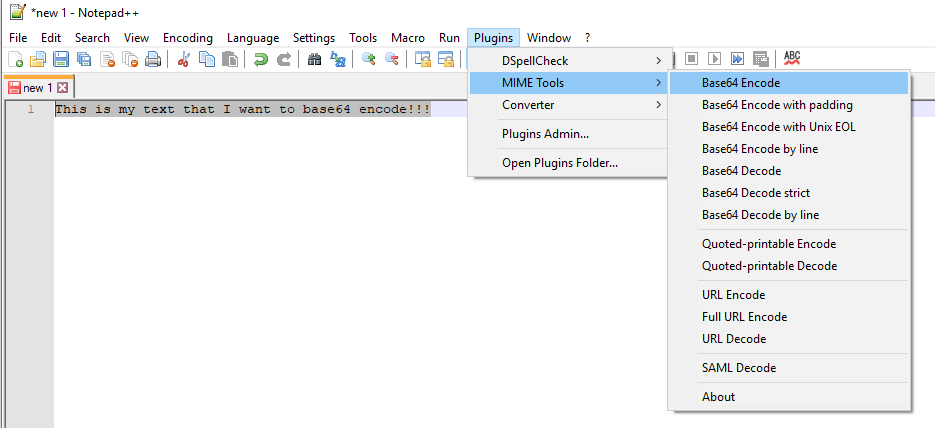The height and width of the screenshot is (428, 935).
Task: Open the Encoding menu
Action: 188,38
